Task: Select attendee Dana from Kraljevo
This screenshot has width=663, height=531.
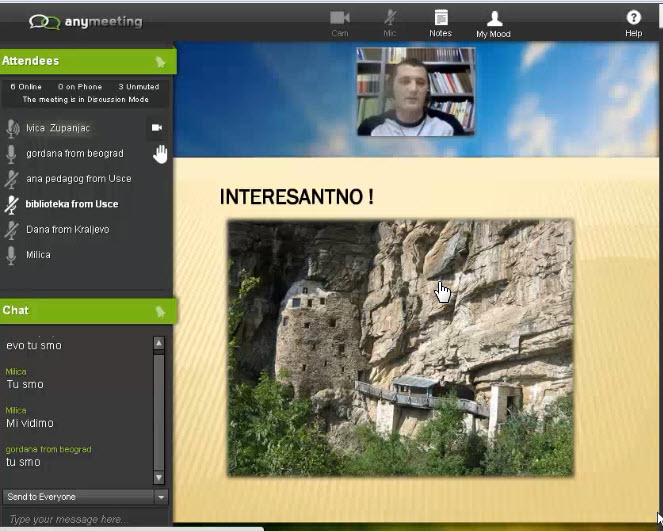Action: pos(68,229)
